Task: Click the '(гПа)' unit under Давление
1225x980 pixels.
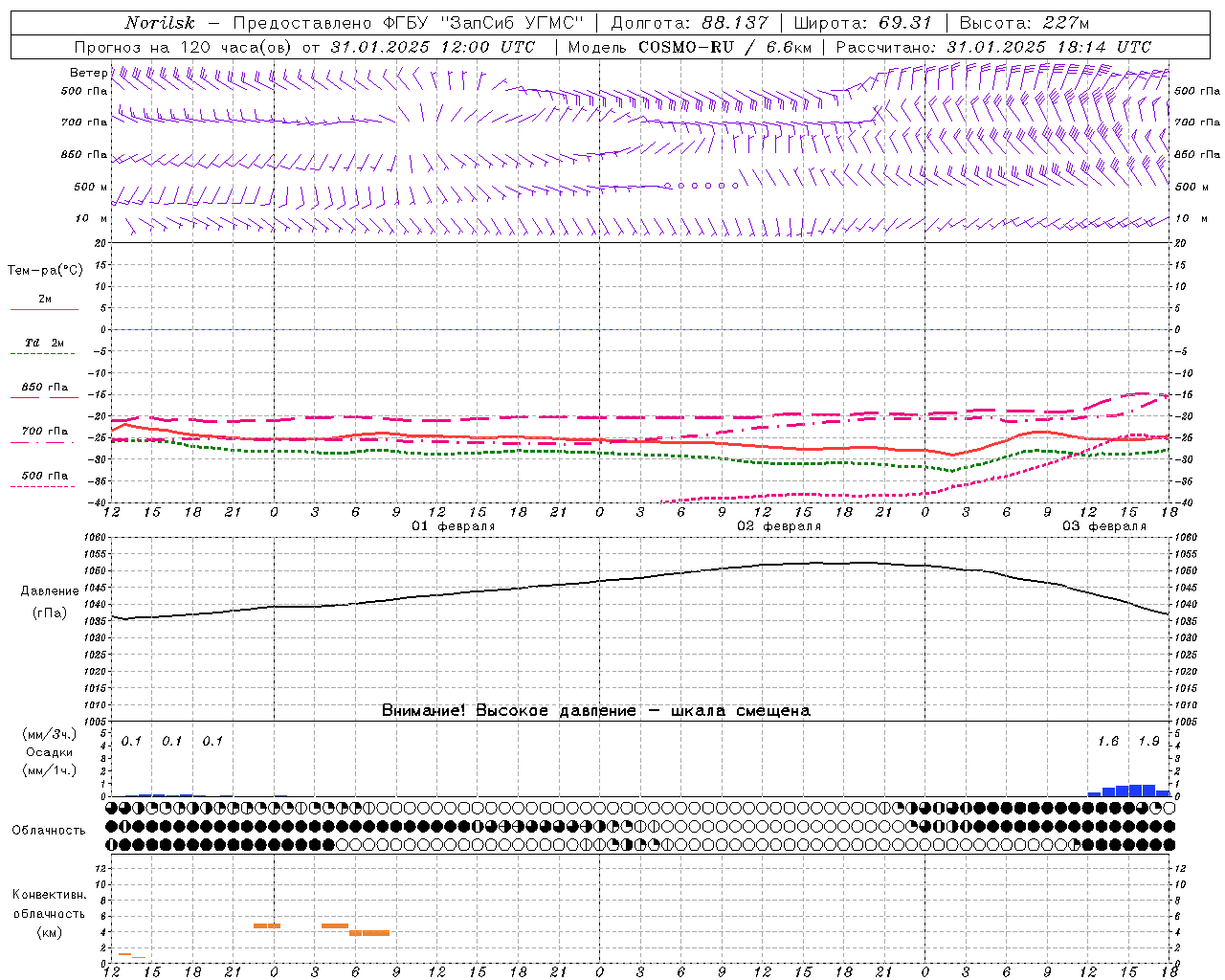Action: [50, 612]
